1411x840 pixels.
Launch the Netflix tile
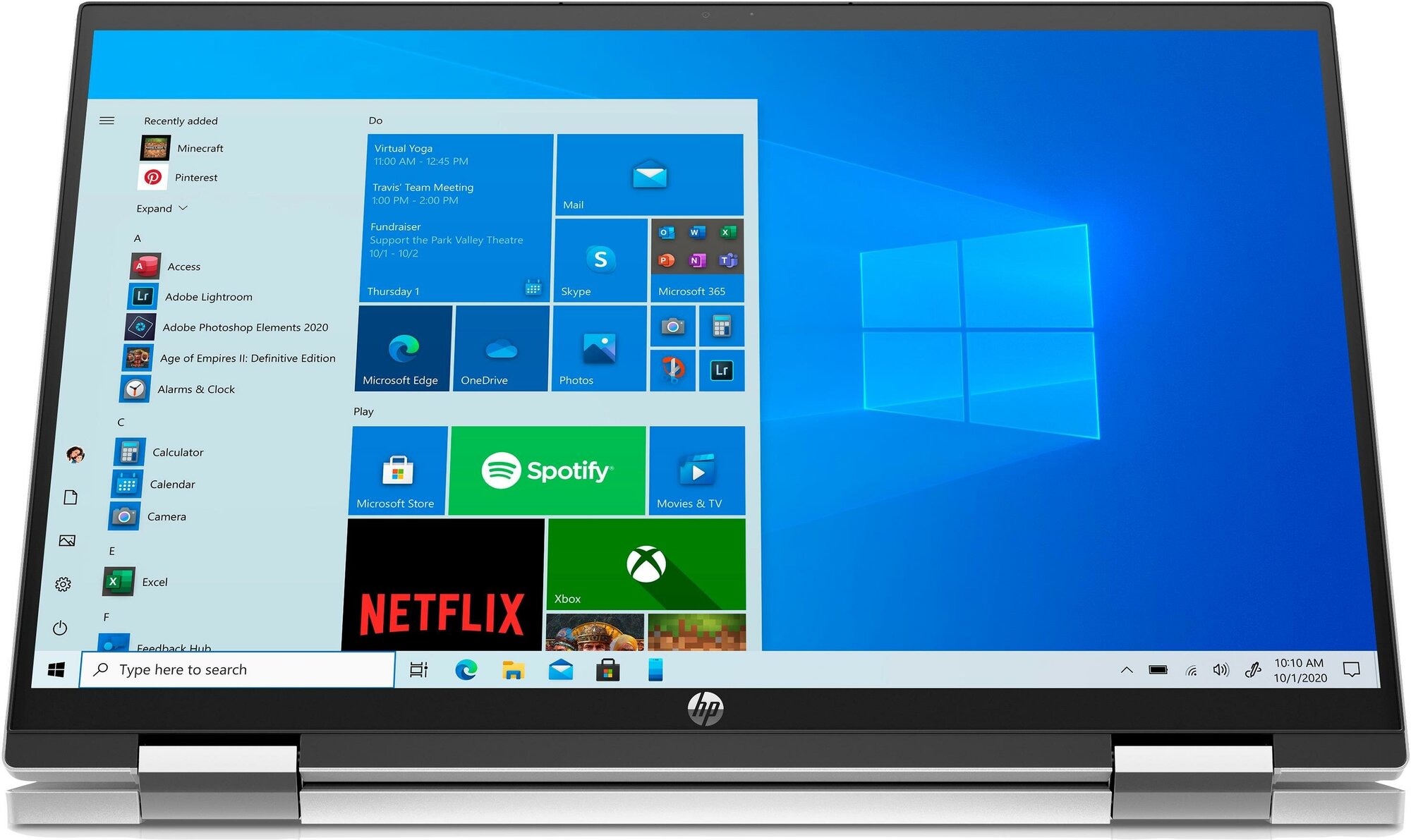pyautogui.click(x=443, y=585)
